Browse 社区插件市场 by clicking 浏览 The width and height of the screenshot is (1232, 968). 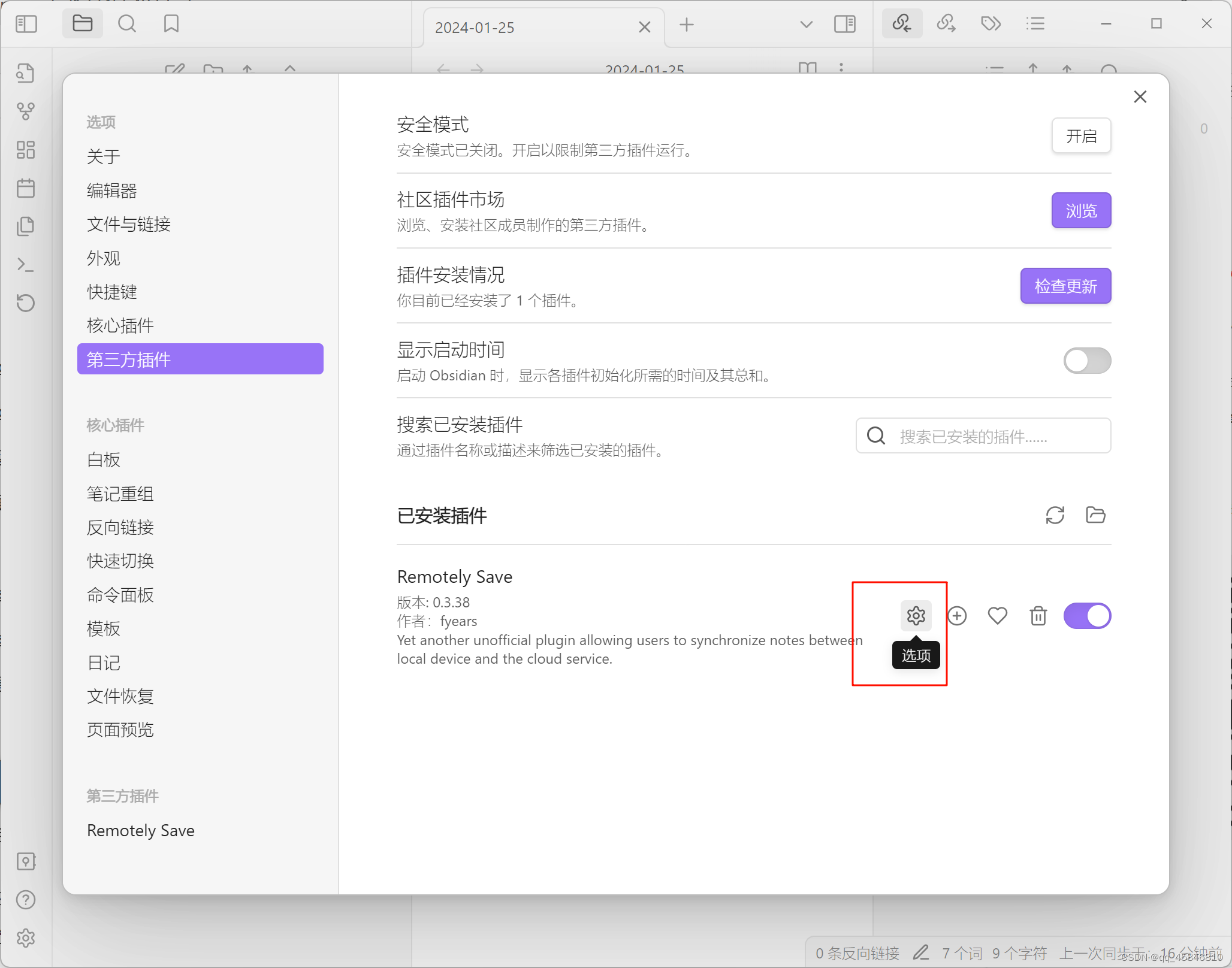pyautogui.click(x=1083, y=210)
